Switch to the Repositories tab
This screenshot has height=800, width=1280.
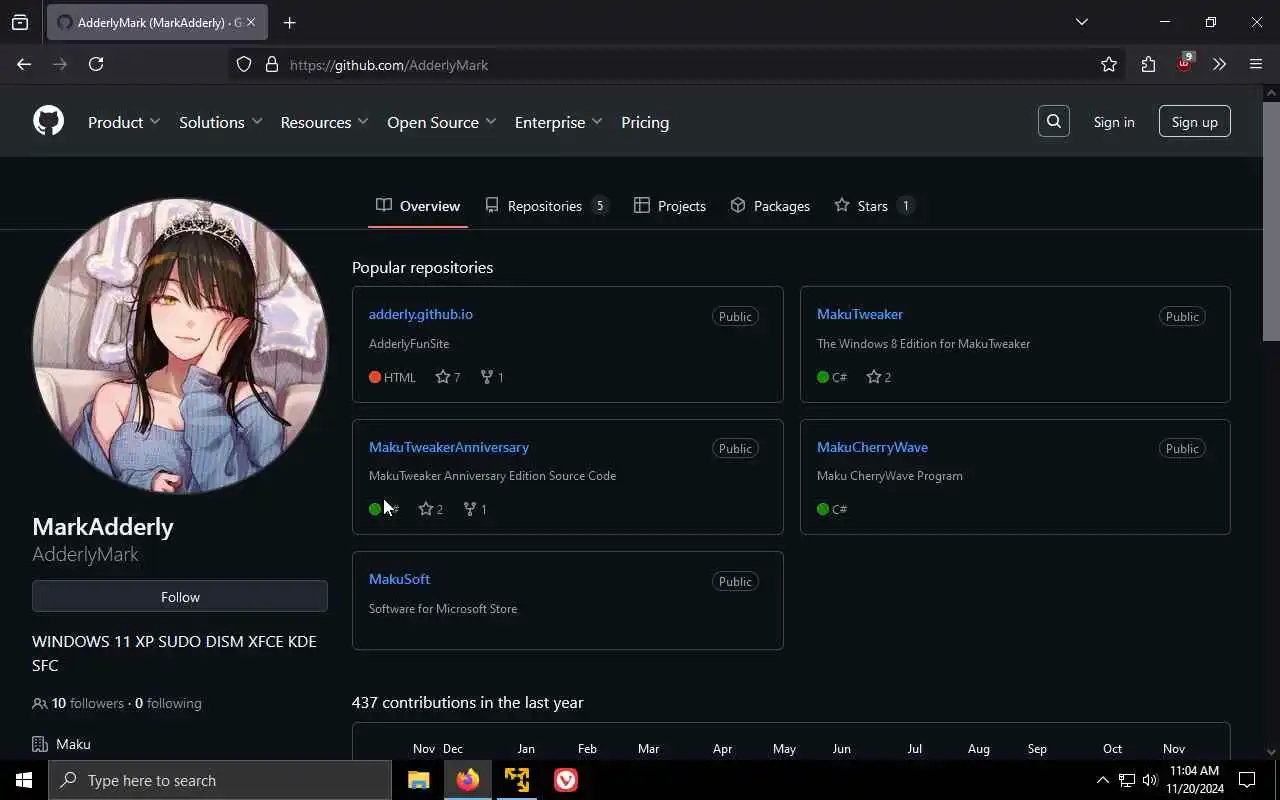pyautogui.click(x=546, y=205)
